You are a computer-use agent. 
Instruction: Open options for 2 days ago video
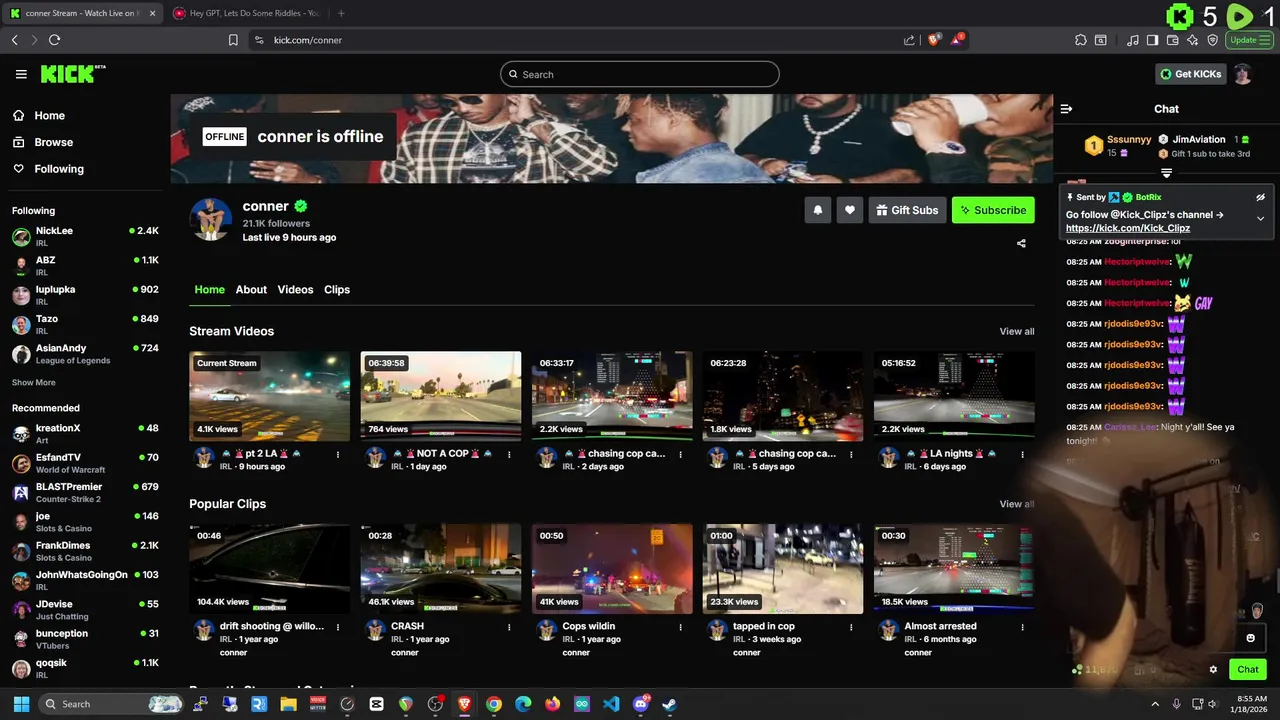[680, 454]
